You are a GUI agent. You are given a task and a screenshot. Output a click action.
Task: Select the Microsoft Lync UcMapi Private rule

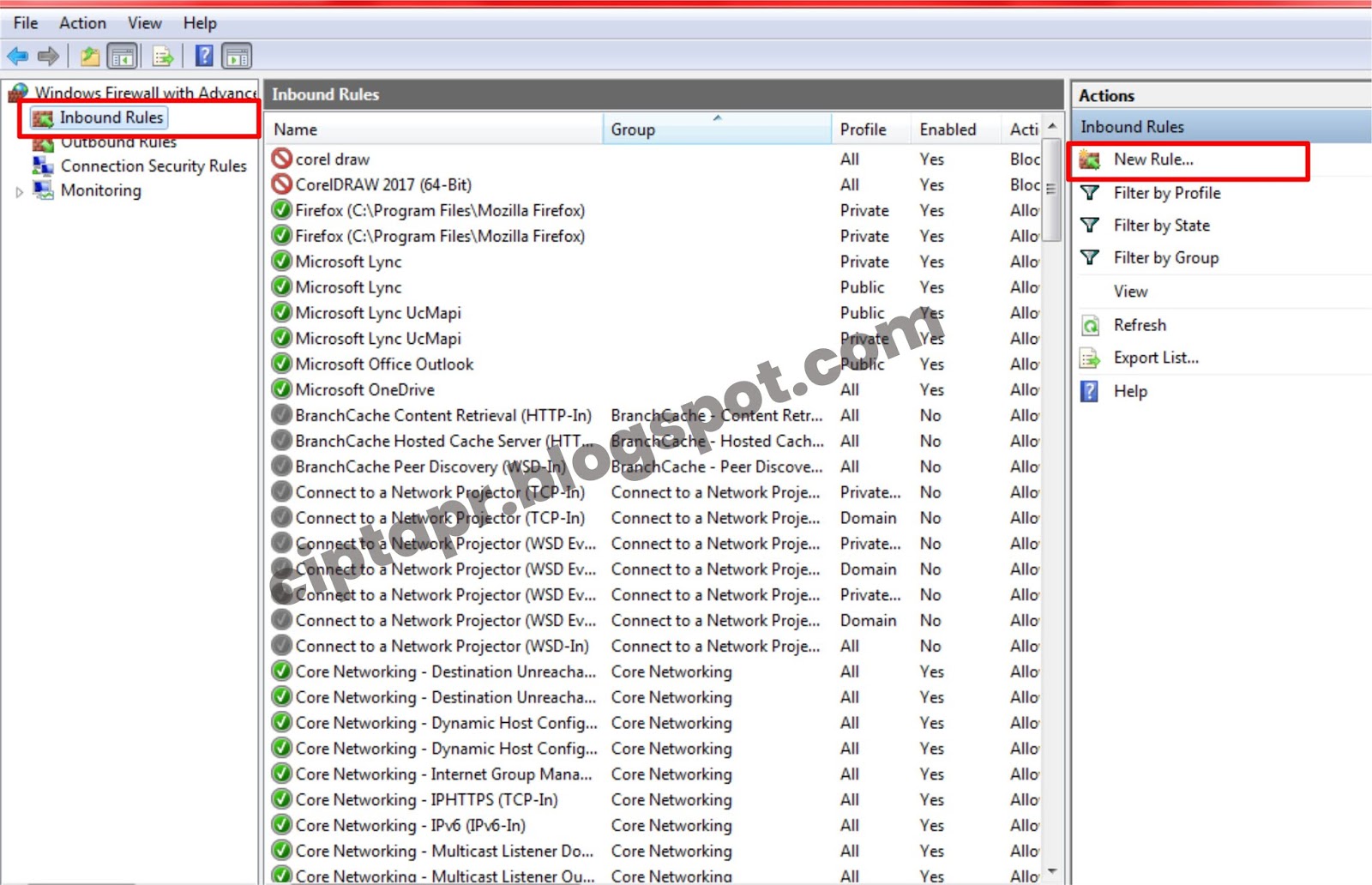point(656,339)
